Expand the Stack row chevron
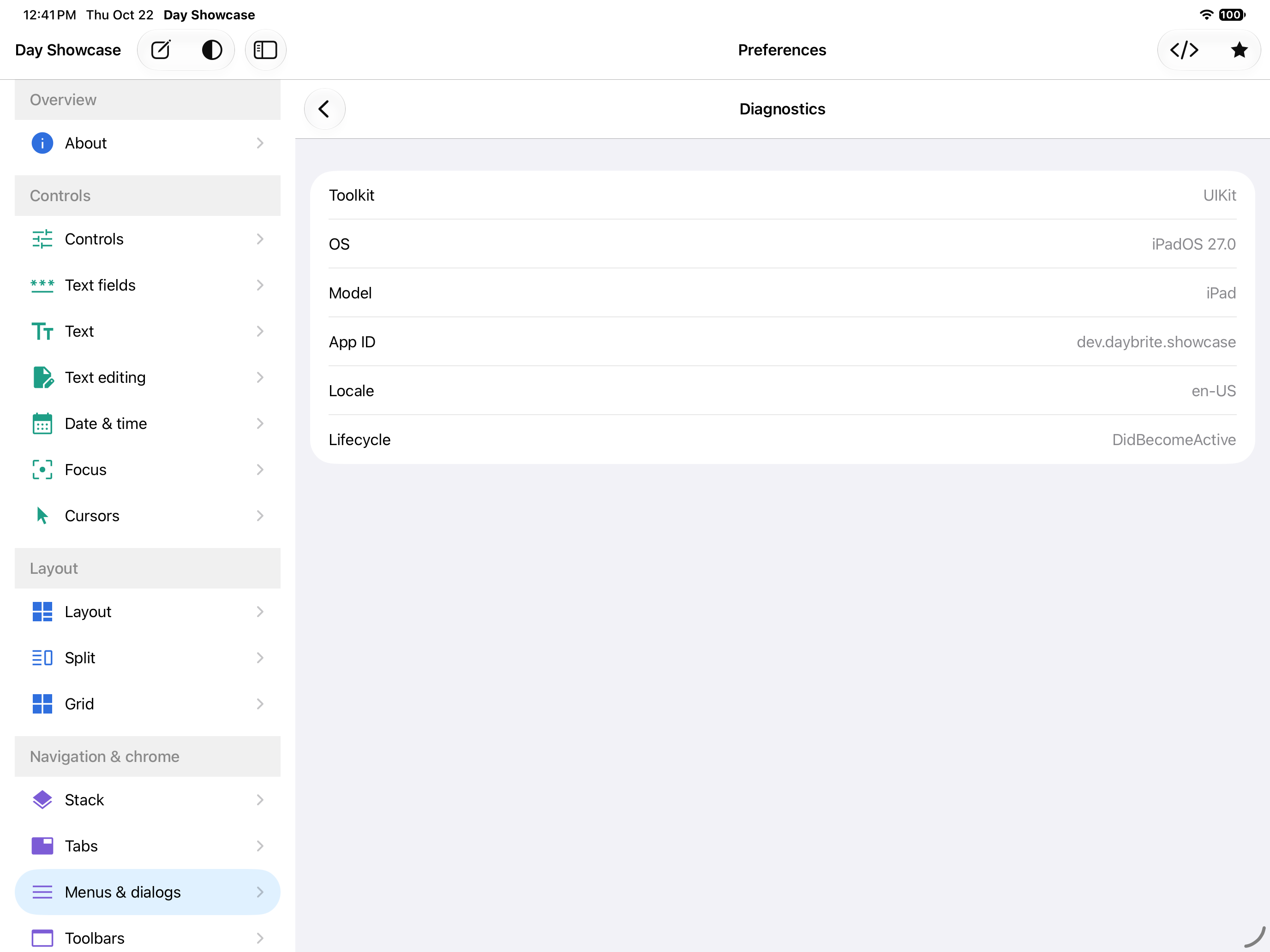 tap(260, 799)
